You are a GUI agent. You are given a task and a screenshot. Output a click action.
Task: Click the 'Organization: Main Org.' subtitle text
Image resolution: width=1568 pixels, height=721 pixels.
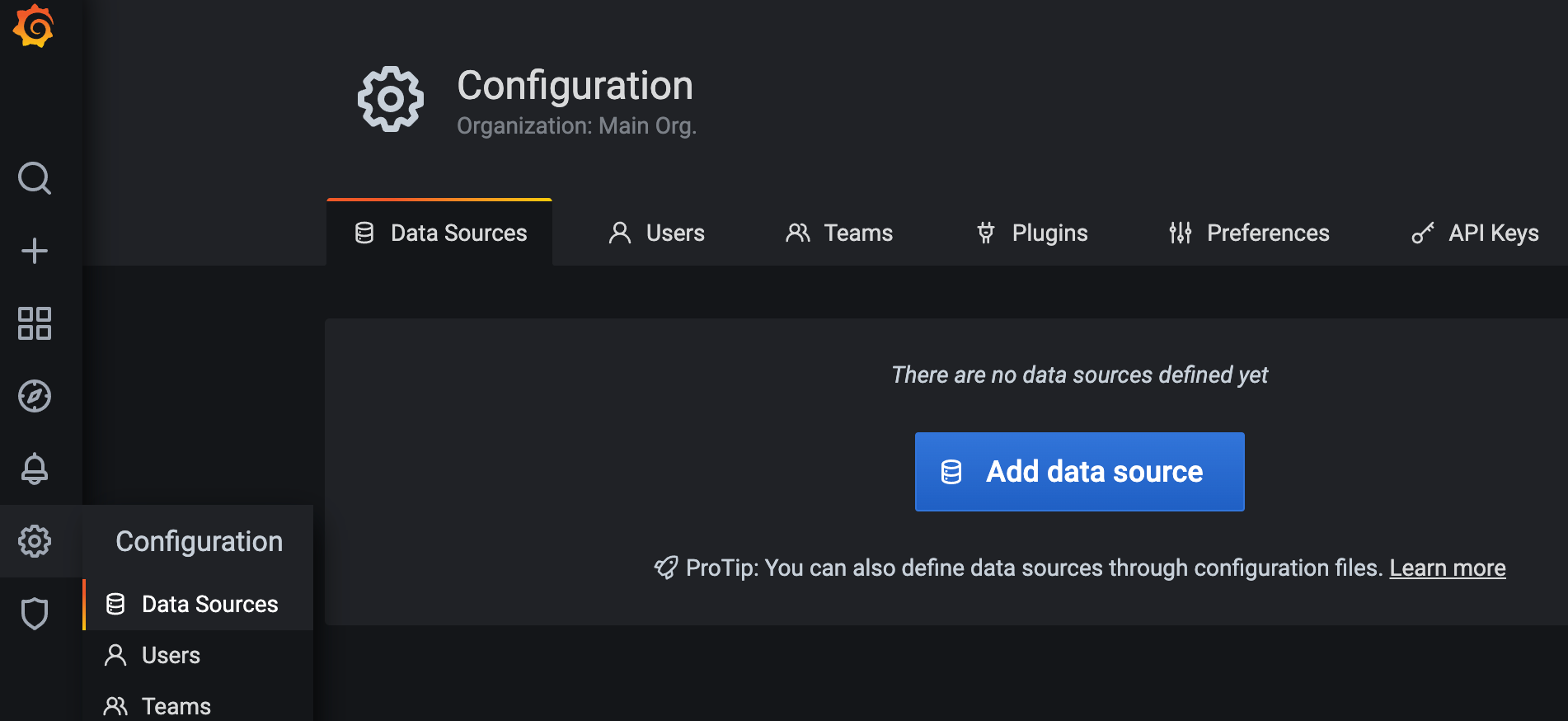pyautogui.click(x=577, y=126)
